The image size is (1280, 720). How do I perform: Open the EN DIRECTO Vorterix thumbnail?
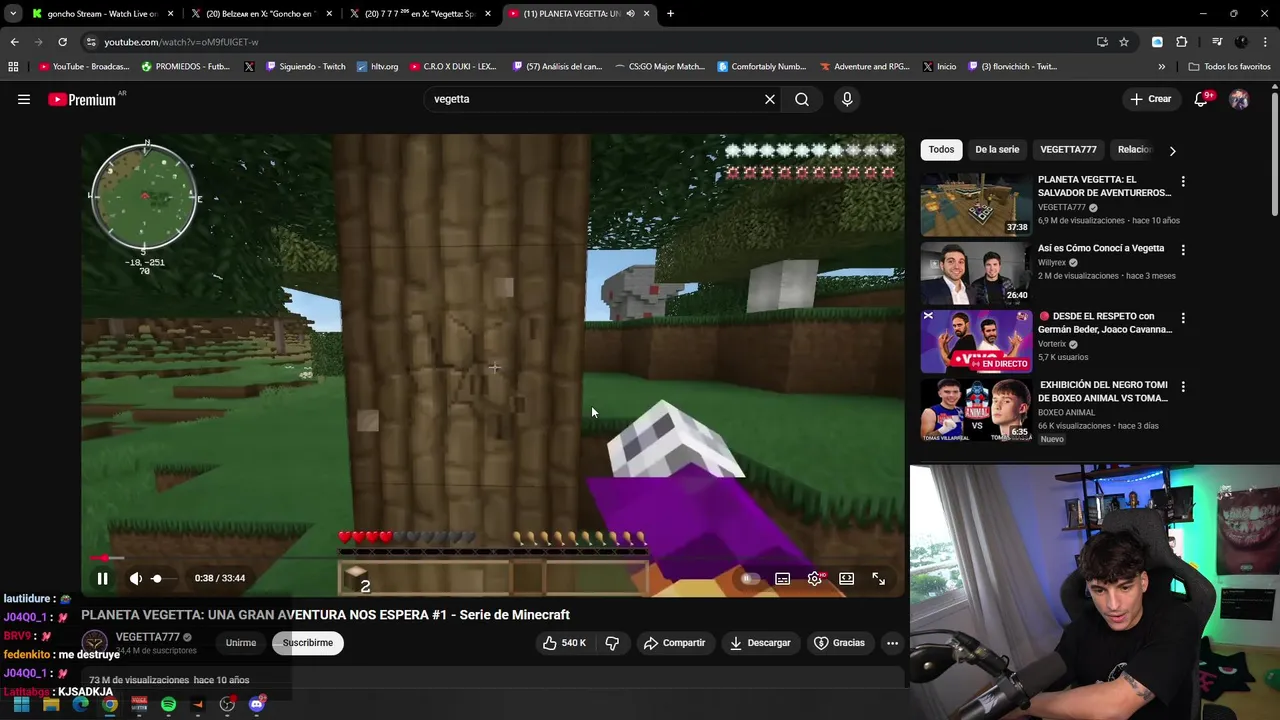coord(976,341)
